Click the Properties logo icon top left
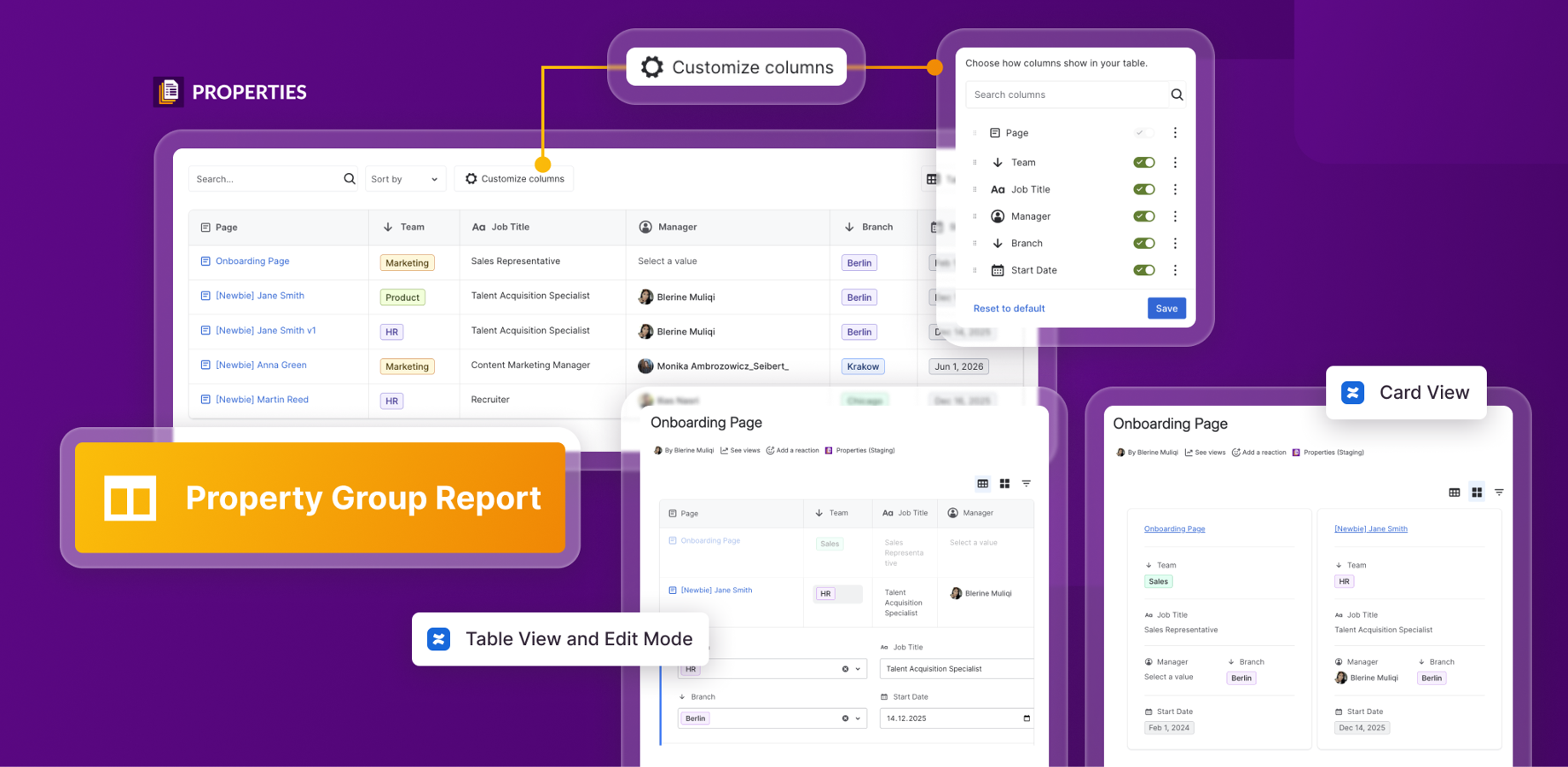This screenshot has height=767, width=1568. click(169, 91)
